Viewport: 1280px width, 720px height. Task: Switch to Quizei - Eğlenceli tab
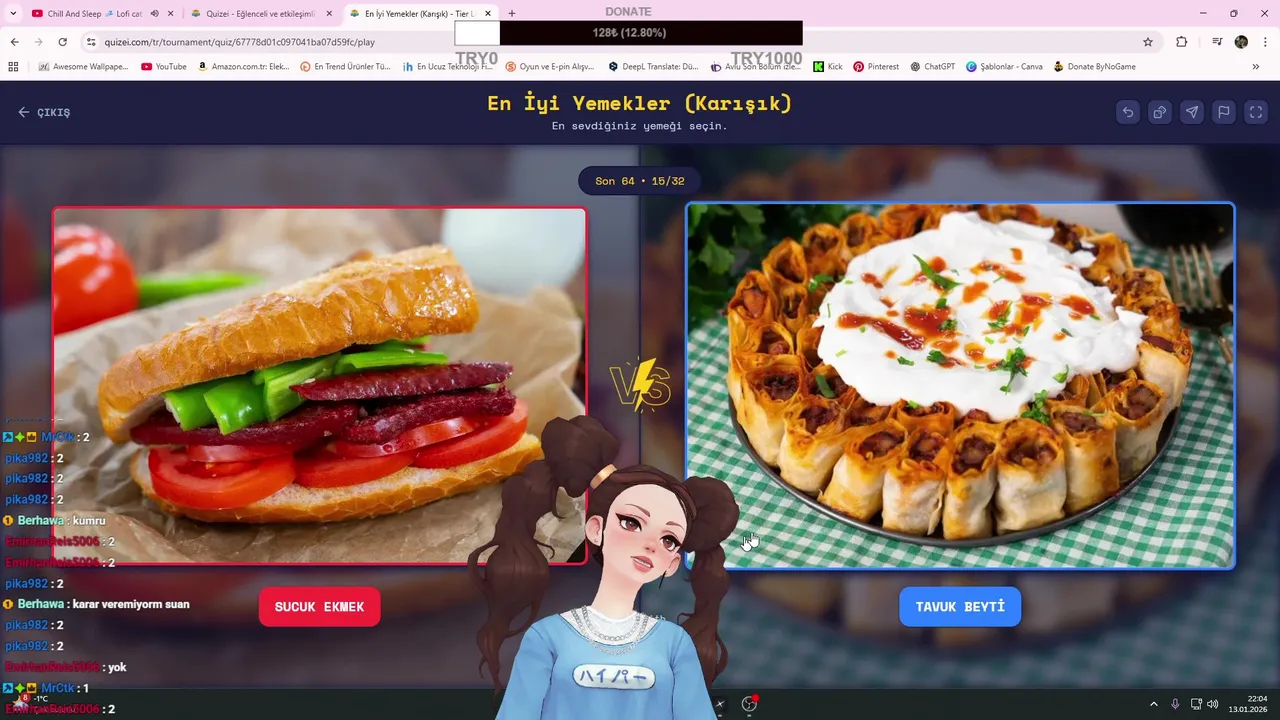(x=262, y=14)
